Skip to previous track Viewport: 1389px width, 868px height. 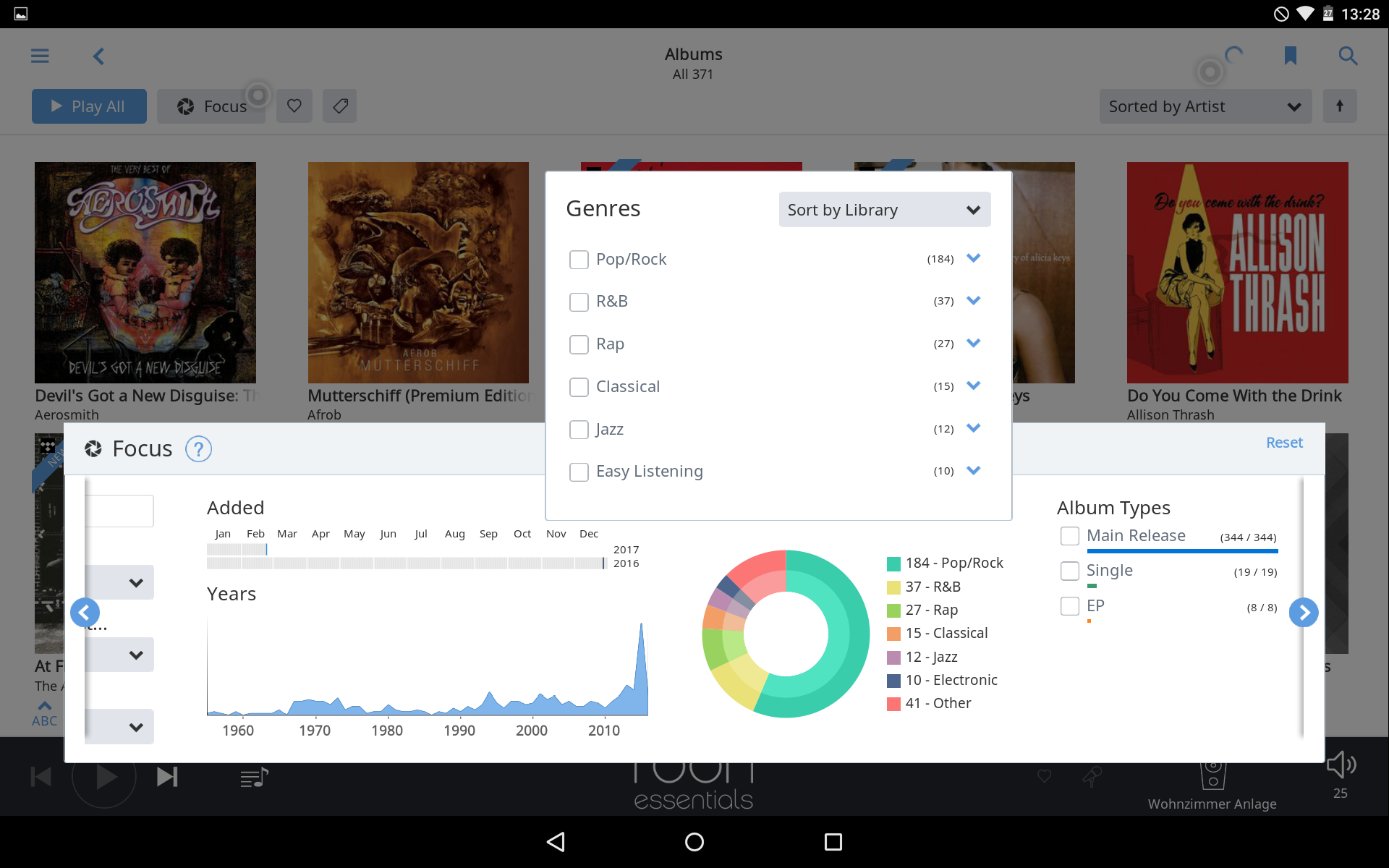click(x=41, y=778)
